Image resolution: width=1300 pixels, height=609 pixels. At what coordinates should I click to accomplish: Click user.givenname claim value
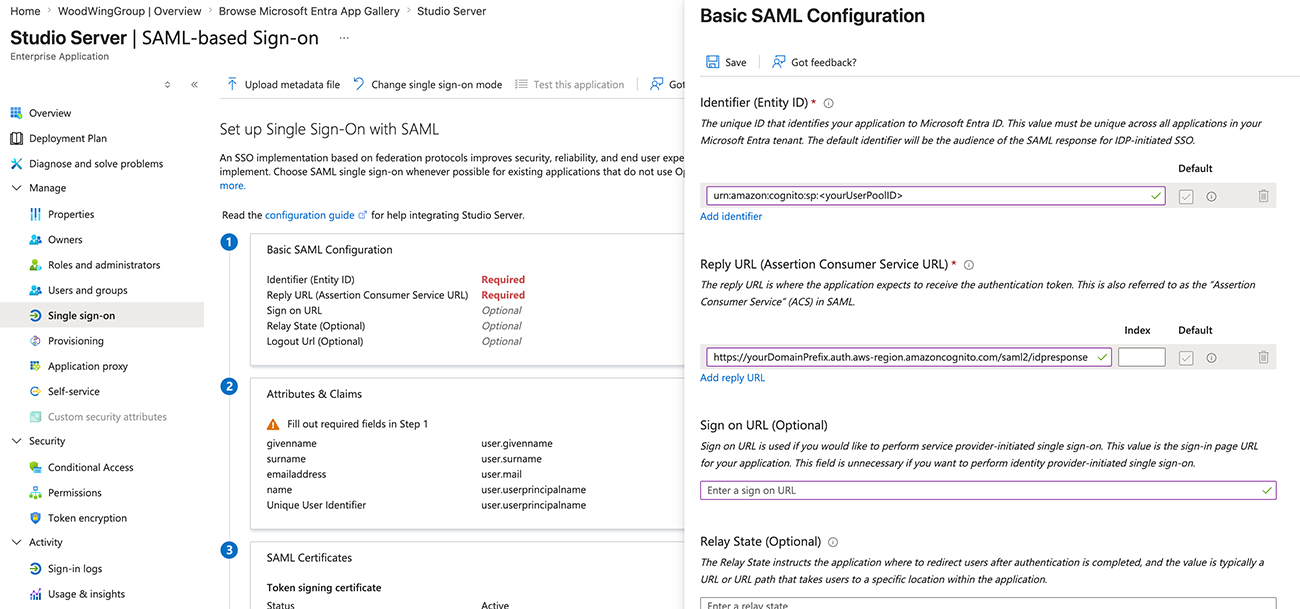pos(516,443)
